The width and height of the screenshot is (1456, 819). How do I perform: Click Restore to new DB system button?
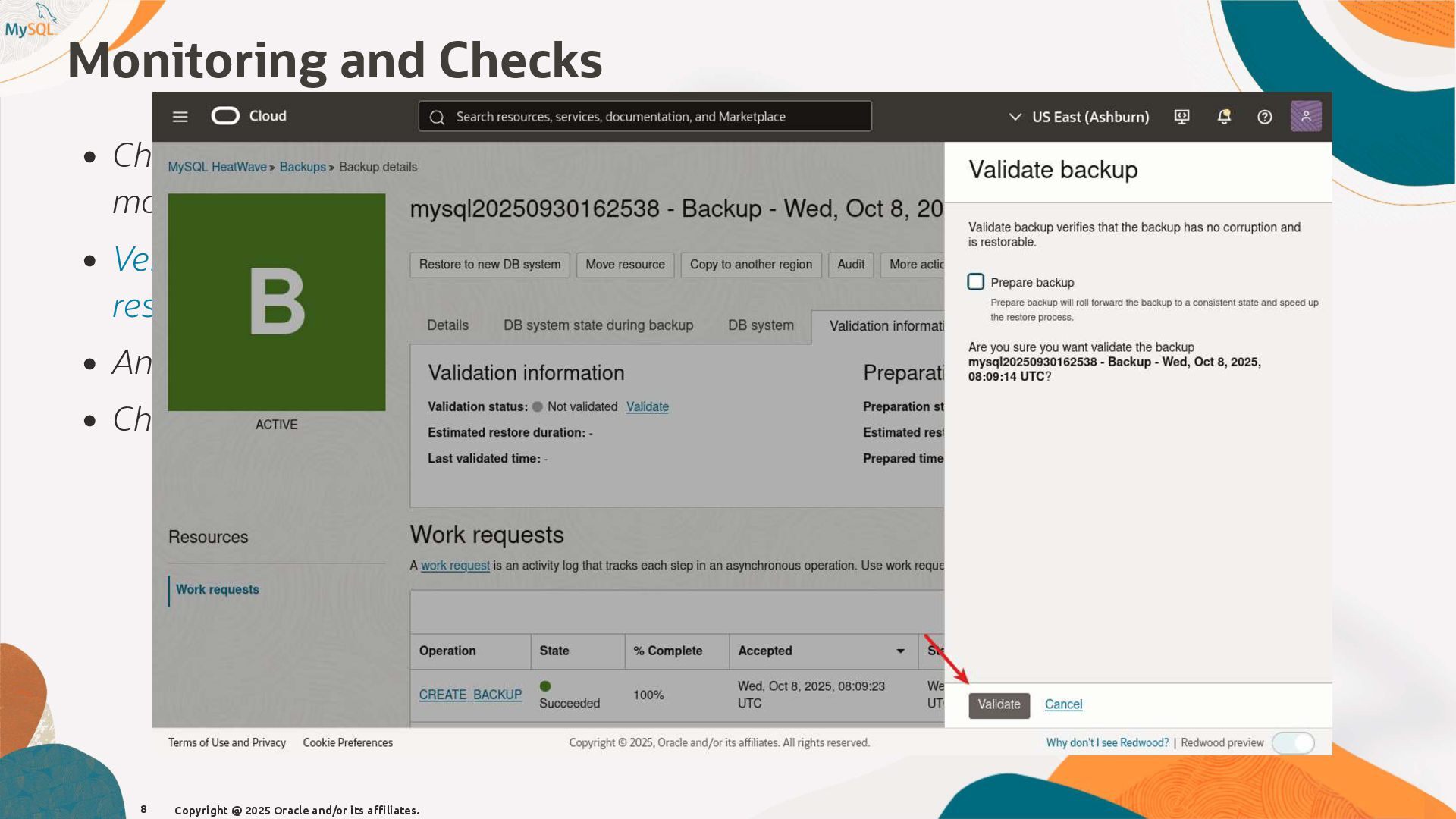489,265
